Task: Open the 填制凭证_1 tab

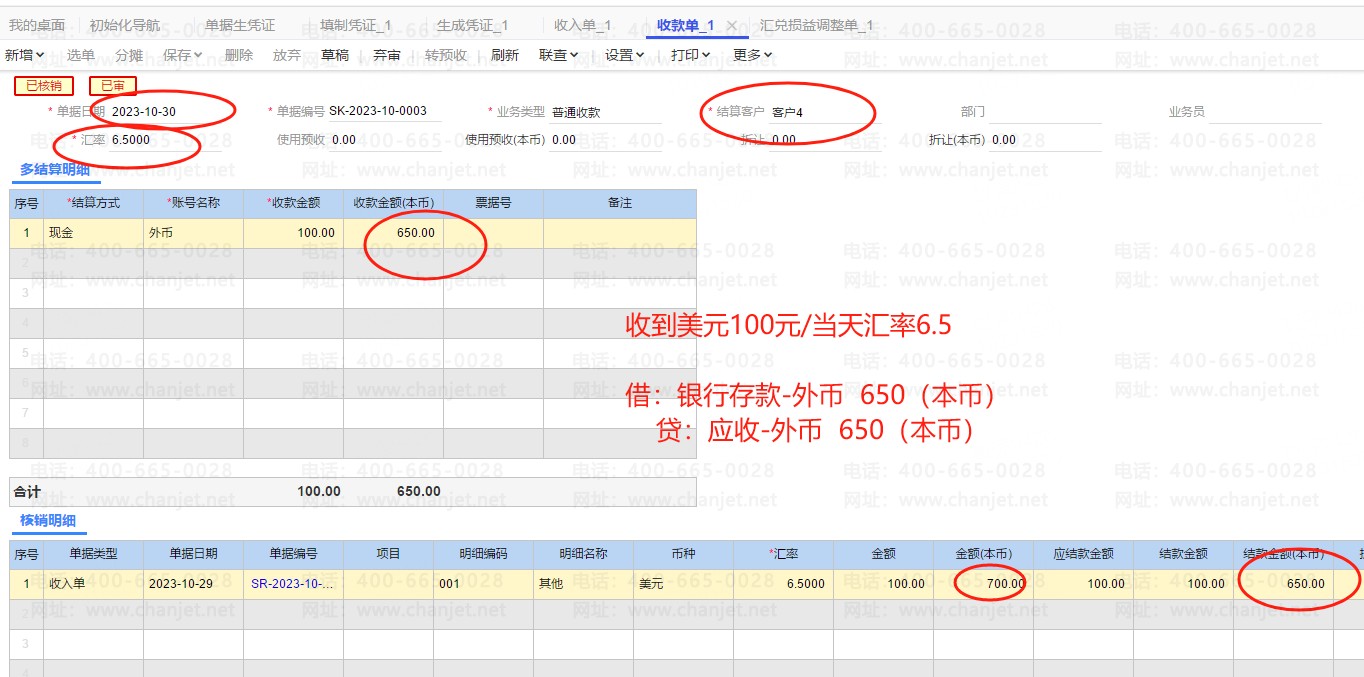Action: (356, 26)
